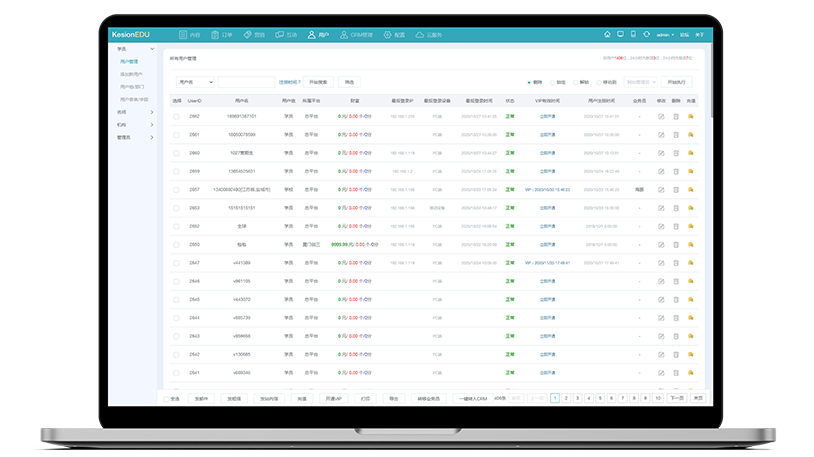Click the refresh icon in top bar

pos(647,34)
